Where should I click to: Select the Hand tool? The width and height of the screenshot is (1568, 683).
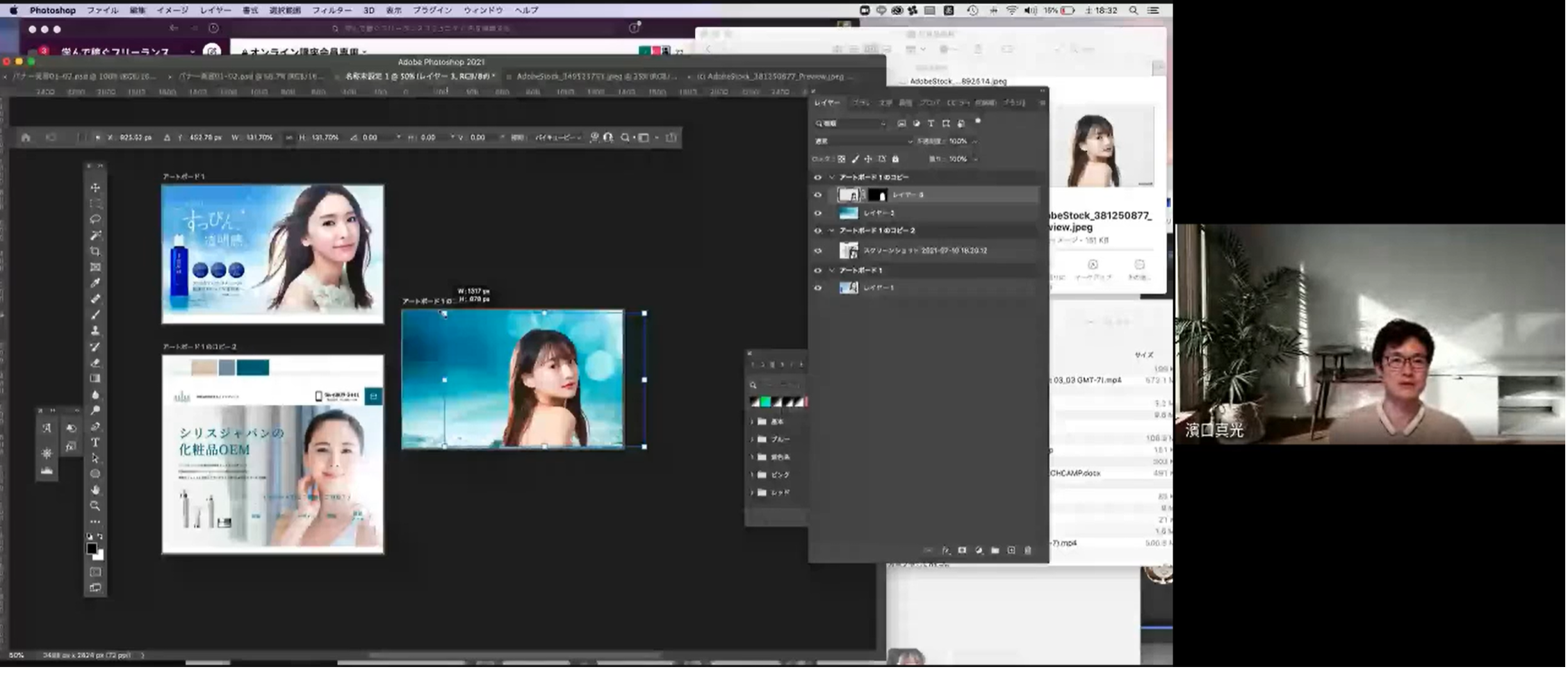tap(95, 490)
